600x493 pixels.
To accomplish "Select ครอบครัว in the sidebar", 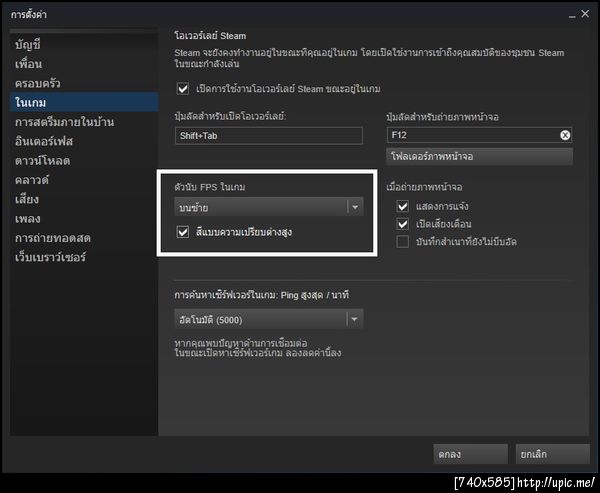I will (x=84, y=83).
